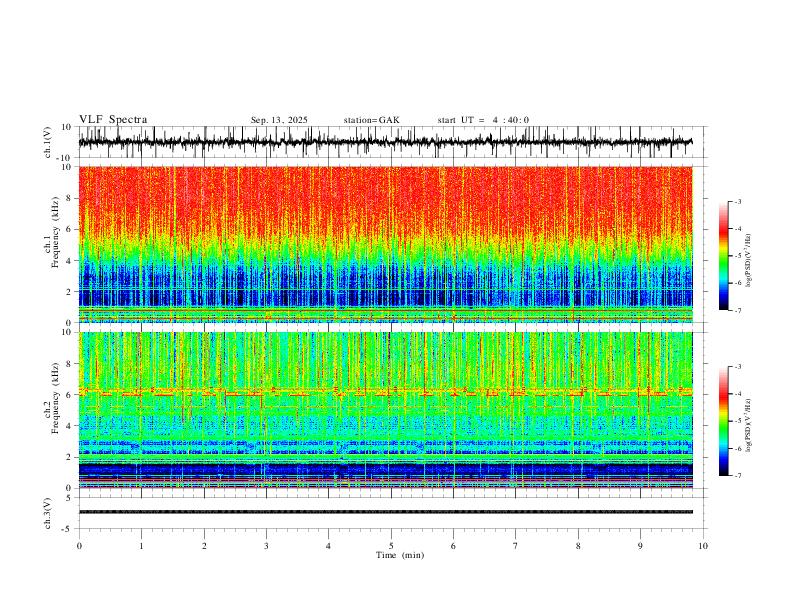Viewport: 792px width, 612px height.
Task: Click time tick label '3' on x-axis
Action: coord(266,546)
